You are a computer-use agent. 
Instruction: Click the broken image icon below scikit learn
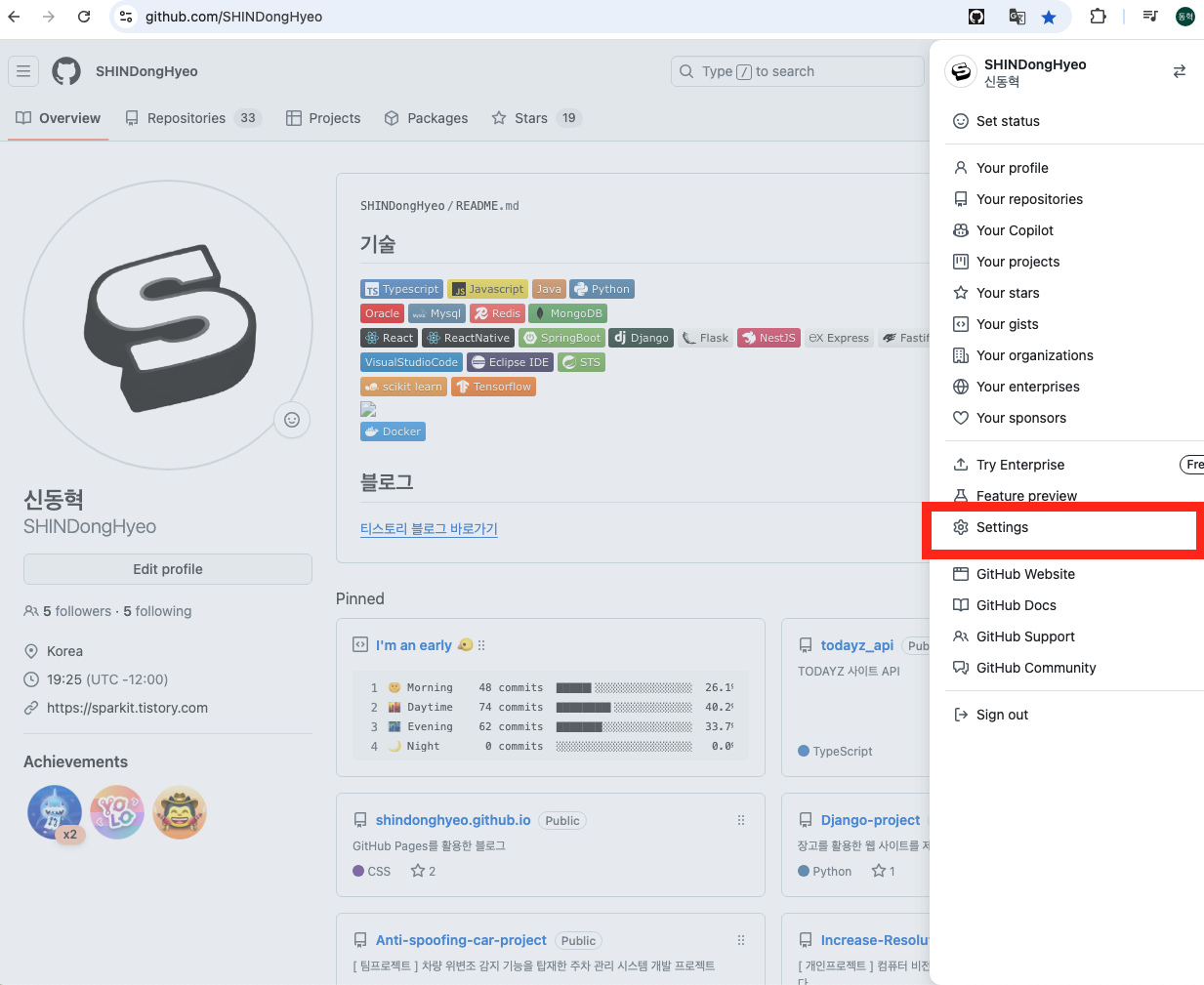[x=368, y=409]
